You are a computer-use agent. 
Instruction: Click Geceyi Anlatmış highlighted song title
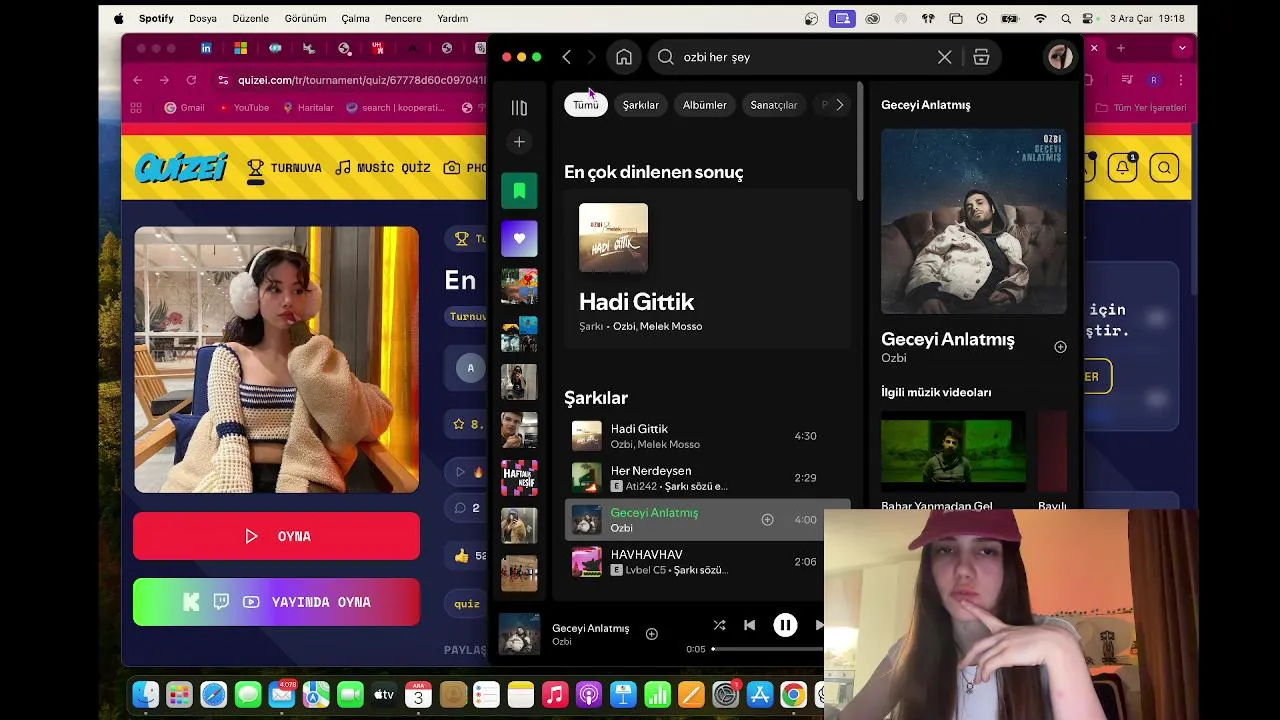pyautogui.click(x=654, y=513)
